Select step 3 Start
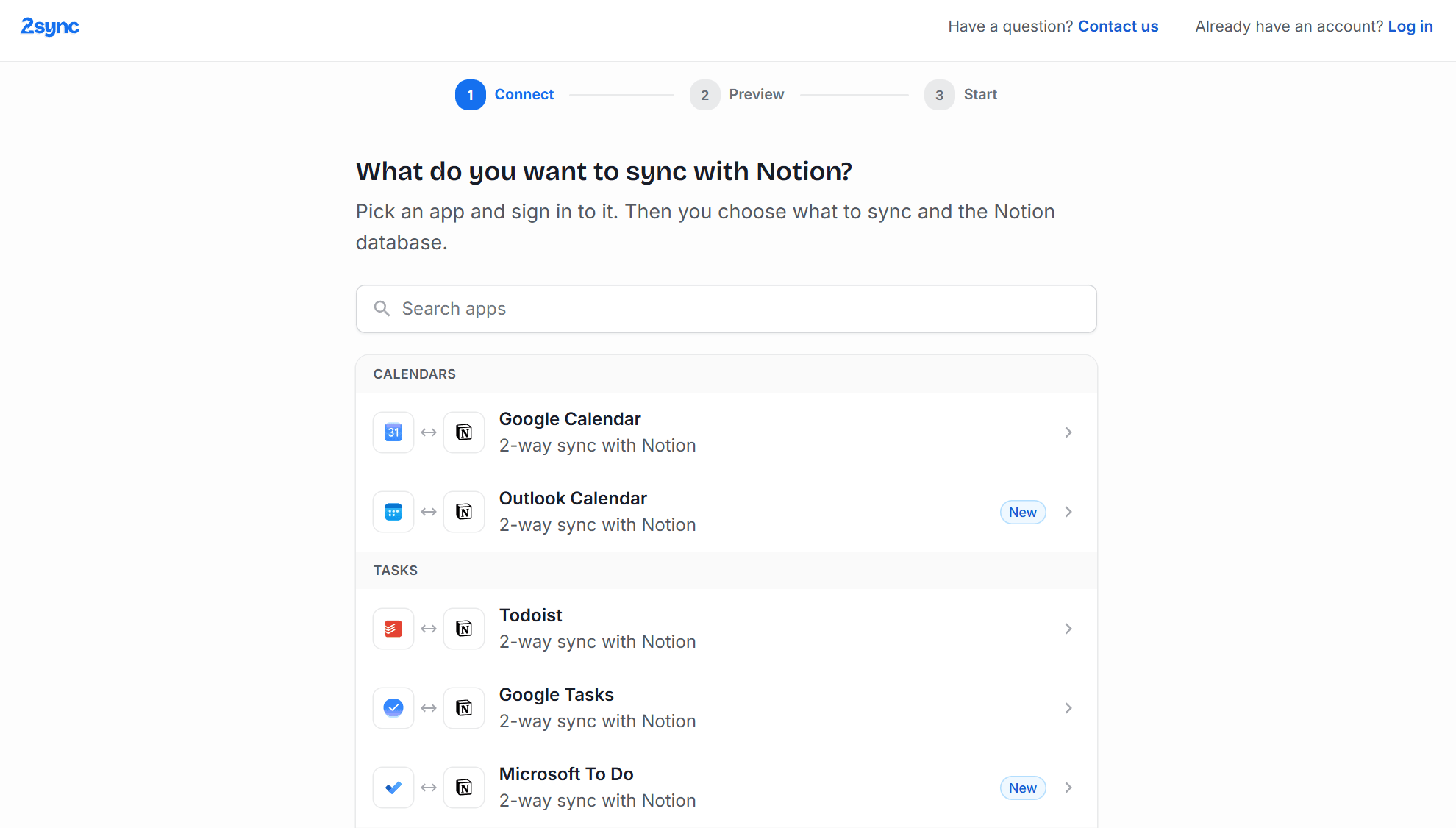Screen dimensions: 1456x828 tap(960, 95)
